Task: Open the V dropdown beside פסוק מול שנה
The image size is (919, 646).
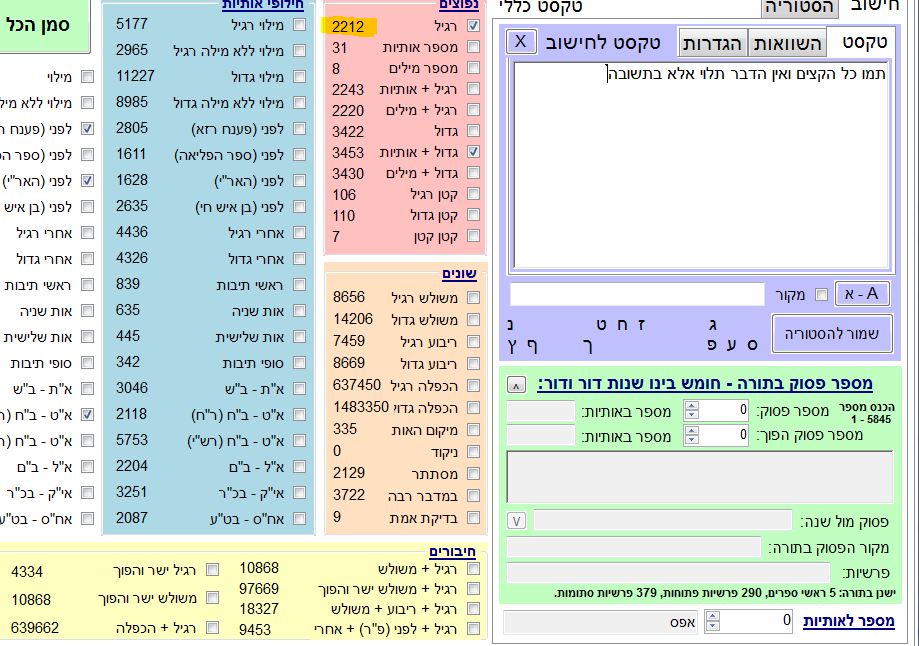Action: pos(516,521)
